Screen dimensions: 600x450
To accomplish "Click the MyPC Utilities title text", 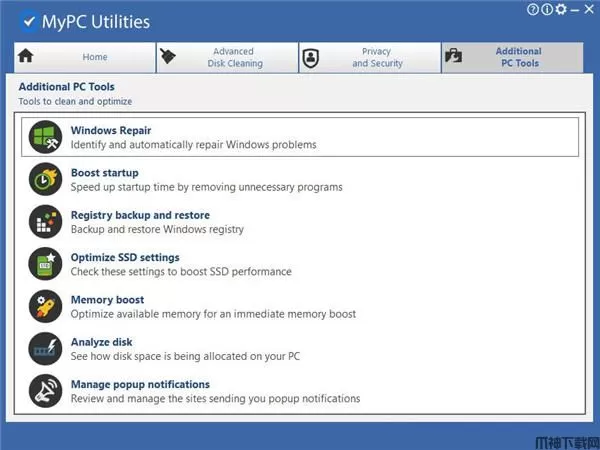I will point(96,22).
